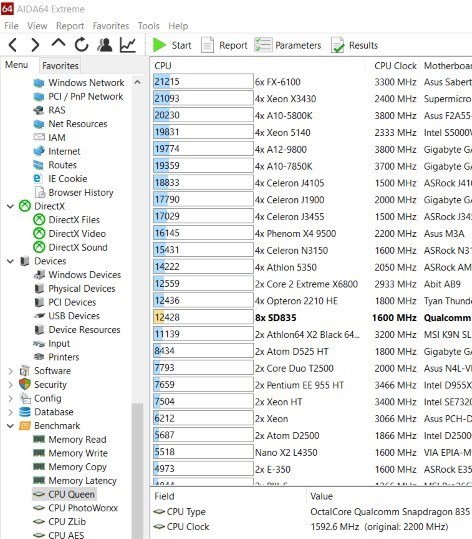Collapse the DirectX tree node
The height and width of the screenshot is (539, 472).
click(11, 206)
